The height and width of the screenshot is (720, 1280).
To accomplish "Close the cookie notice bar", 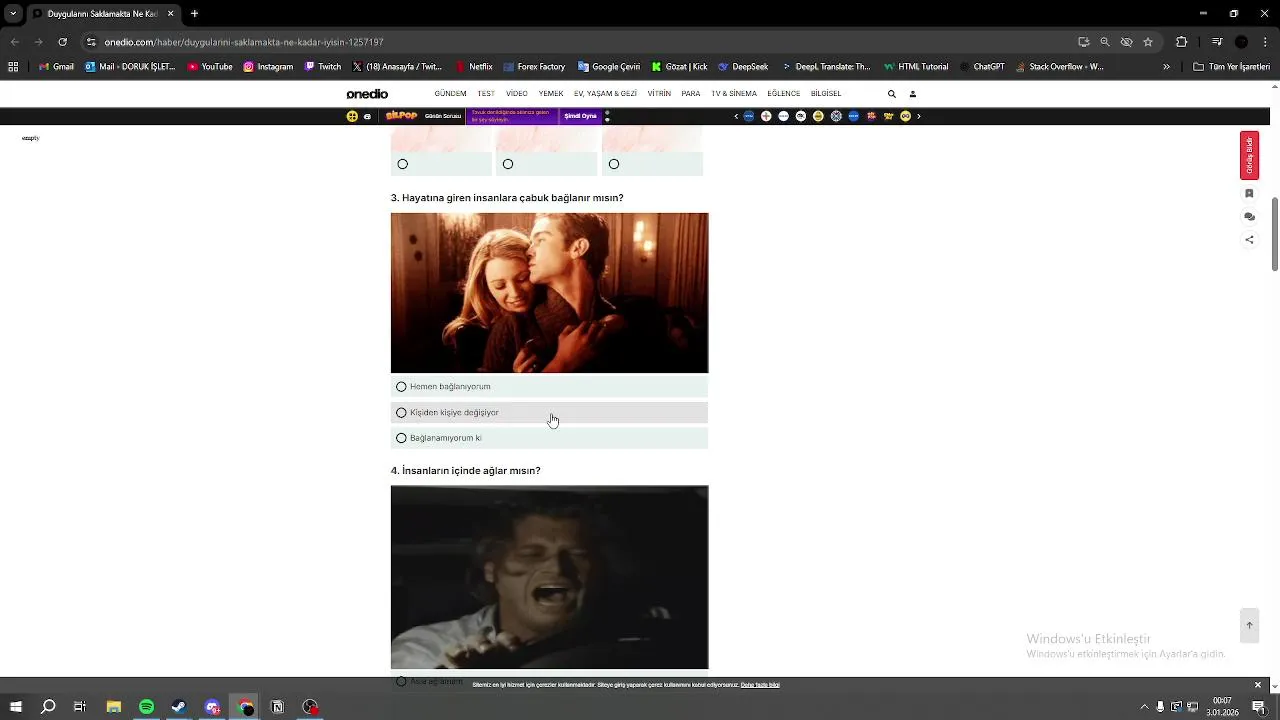I will pos(1257,685).
